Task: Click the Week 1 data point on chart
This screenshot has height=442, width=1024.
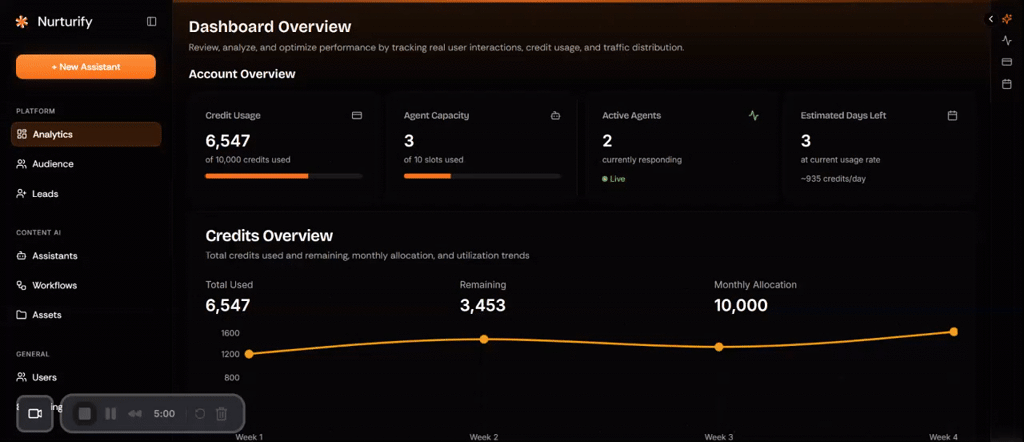Action: click(x=249, y=354)
